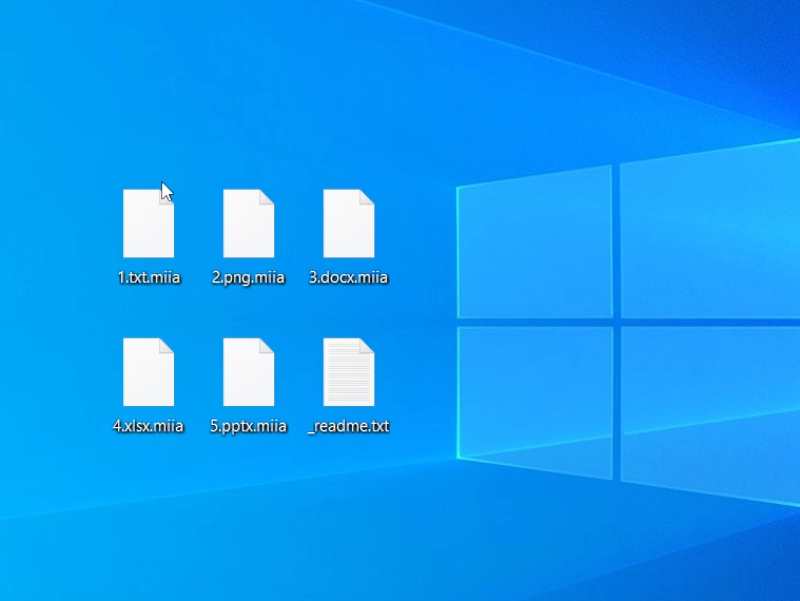Select the 1.txt.miia file icon
The image size is (800, 601).
pos(148,224)
